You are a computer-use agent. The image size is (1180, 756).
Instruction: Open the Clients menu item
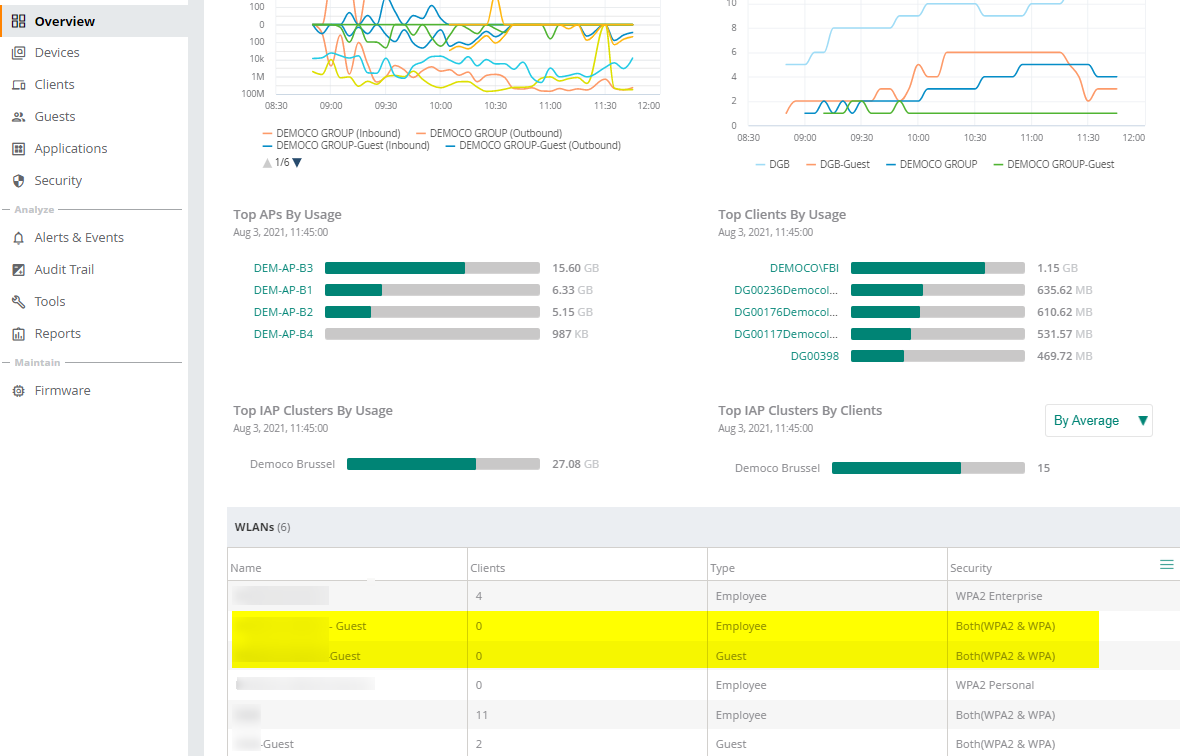click(x=54, y=85)
